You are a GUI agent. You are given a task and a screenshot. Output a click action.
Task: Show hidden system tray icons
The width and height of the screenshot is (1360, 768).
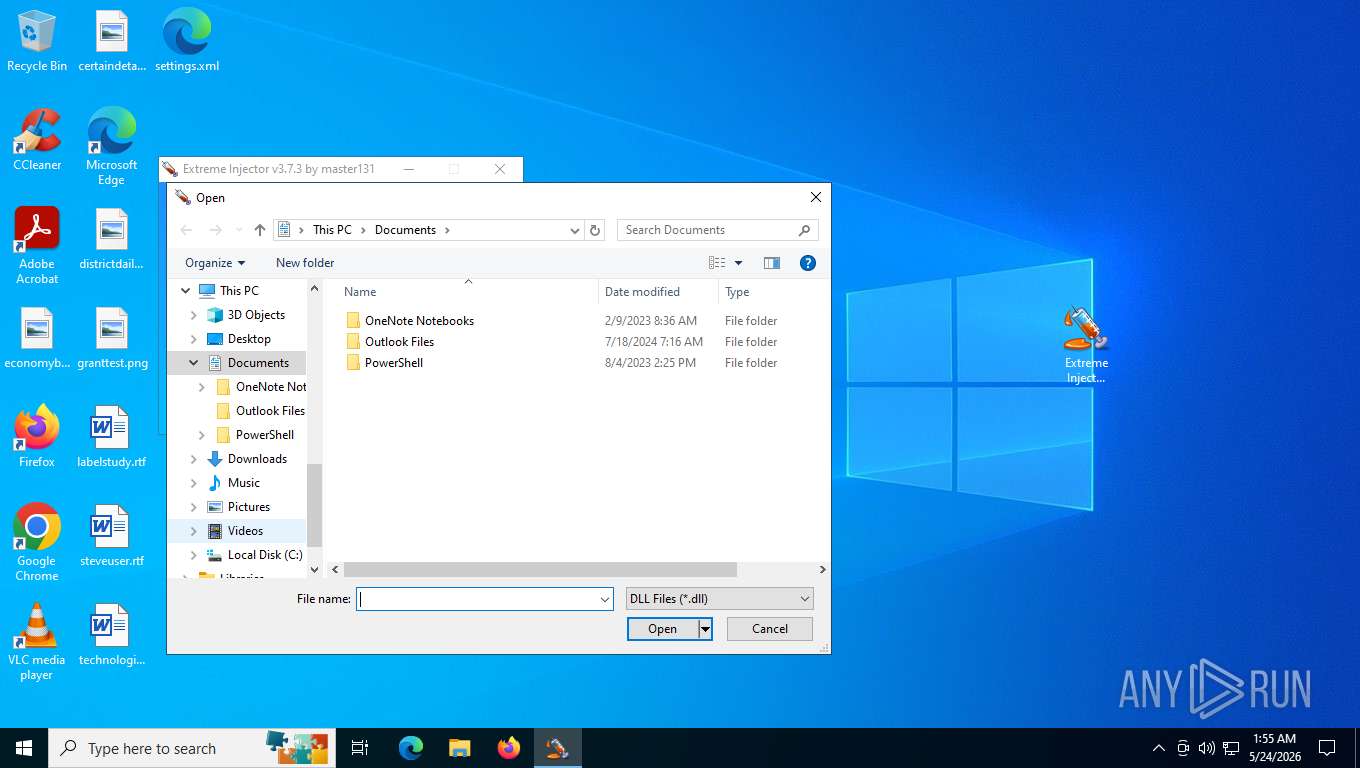1159,748
